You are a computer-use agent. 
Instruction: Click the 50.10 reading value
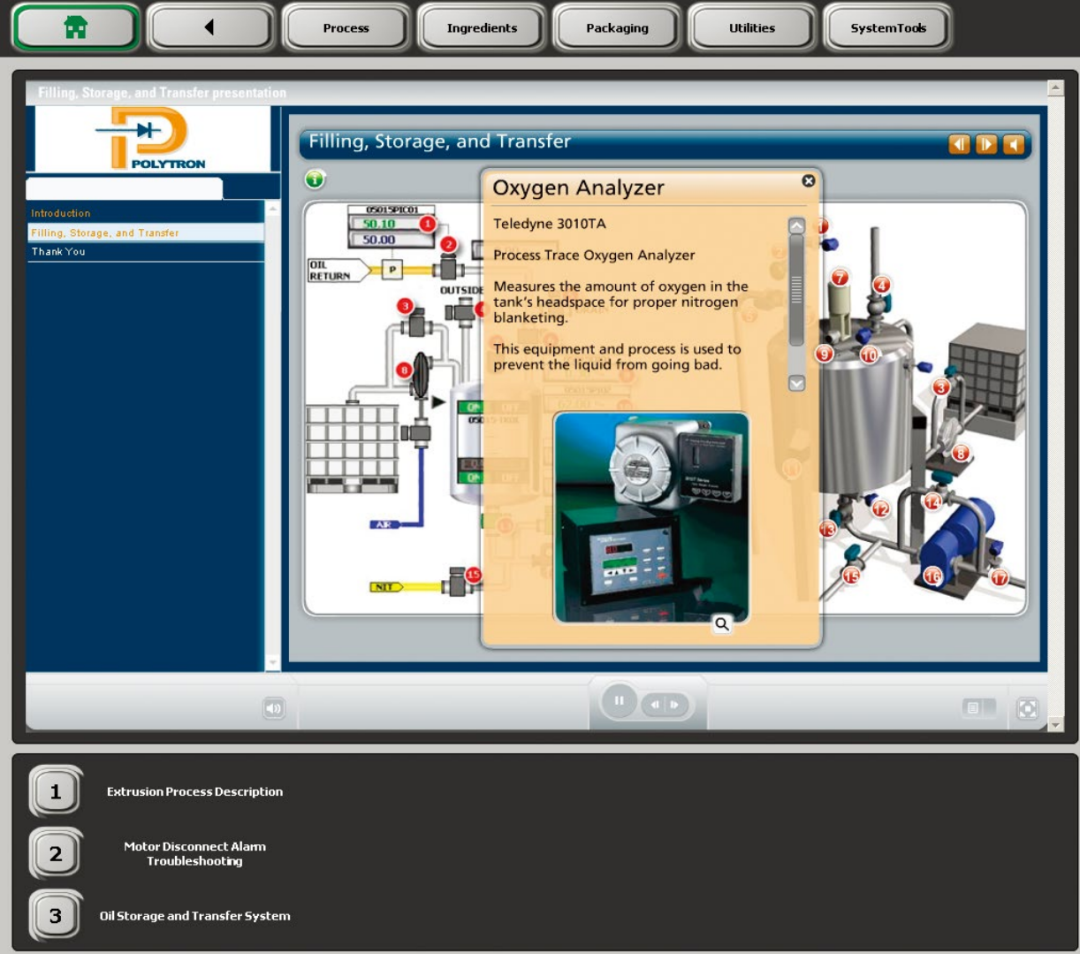tap(379, 223)
